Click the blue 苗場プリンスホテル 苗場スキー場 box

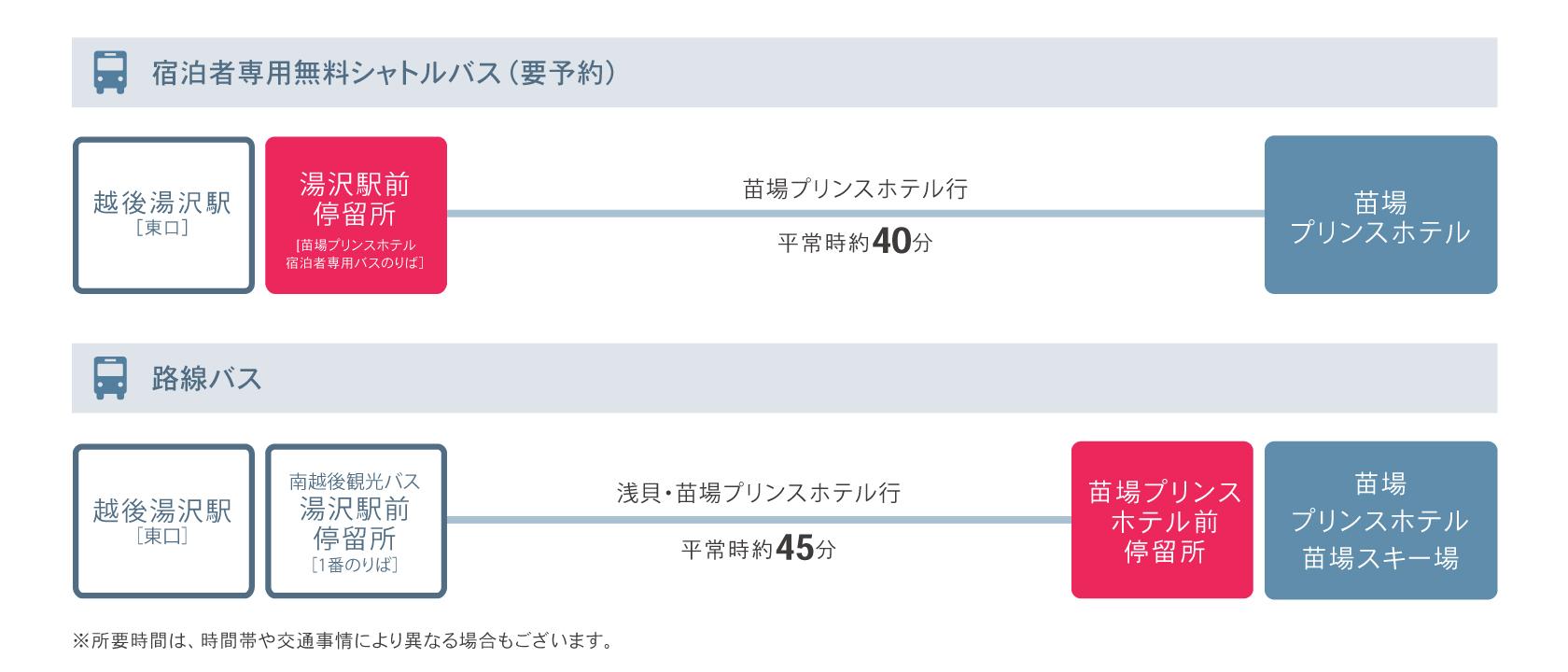pos(1380,521)
